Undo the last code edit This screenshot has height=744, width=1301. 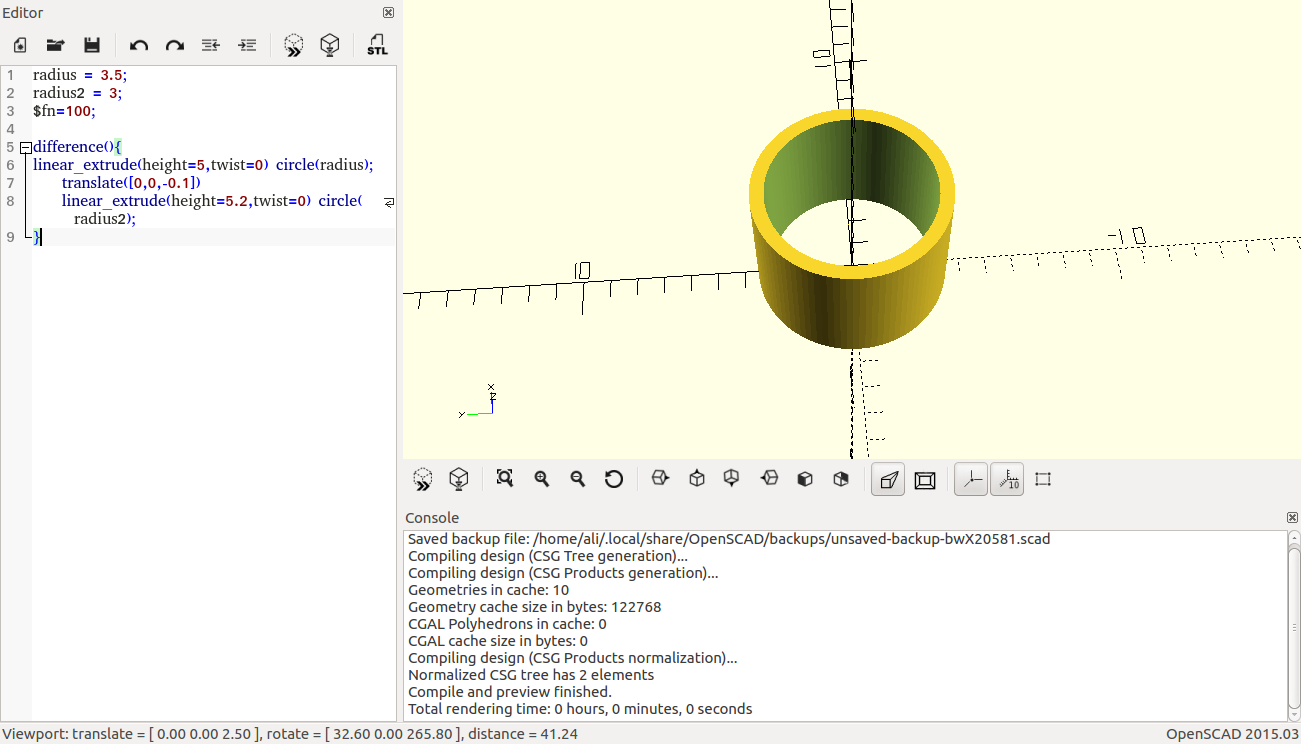click(x=139, y=45)
